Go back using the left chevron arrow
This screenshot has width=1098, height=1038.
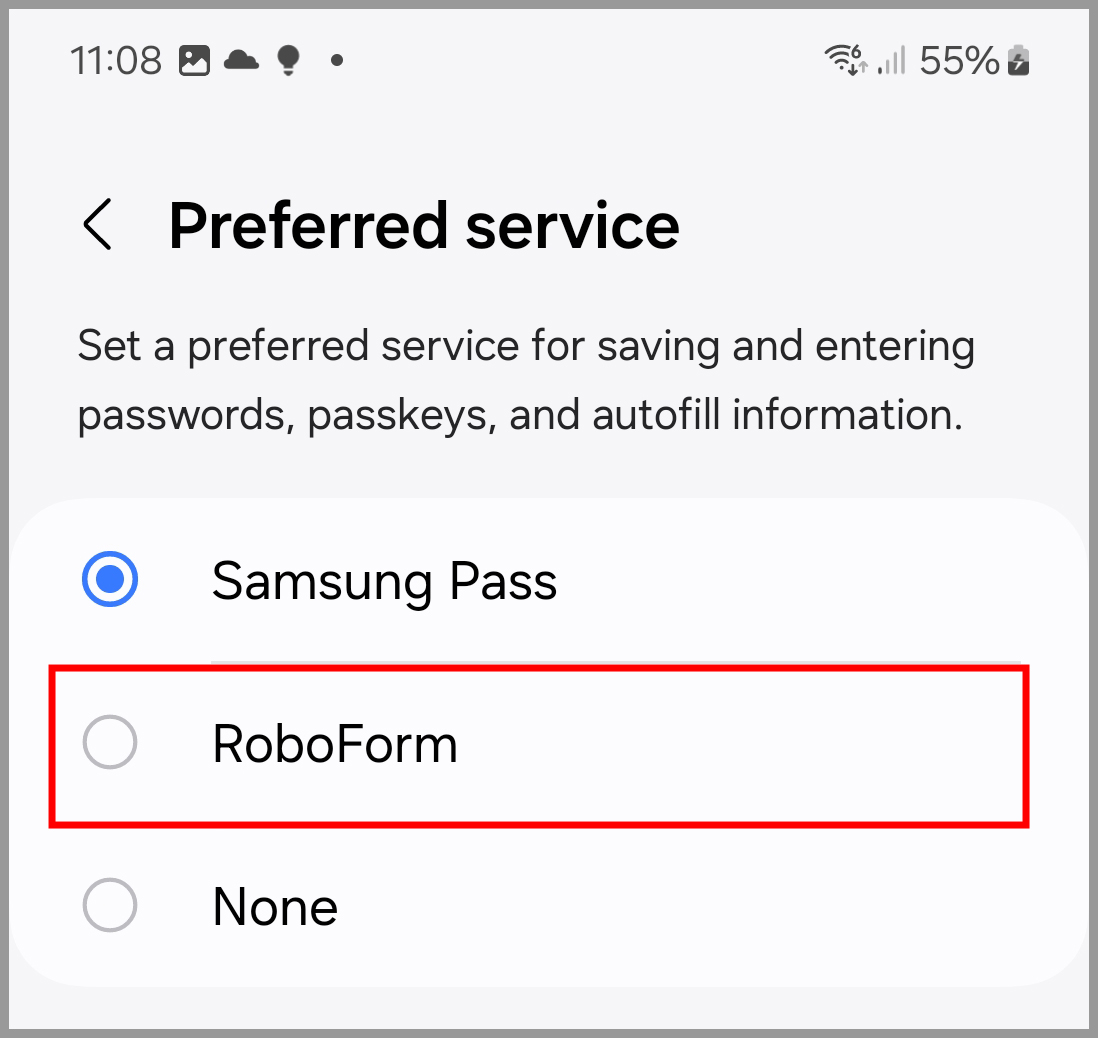pyautogui.click(x=97, y=224)
